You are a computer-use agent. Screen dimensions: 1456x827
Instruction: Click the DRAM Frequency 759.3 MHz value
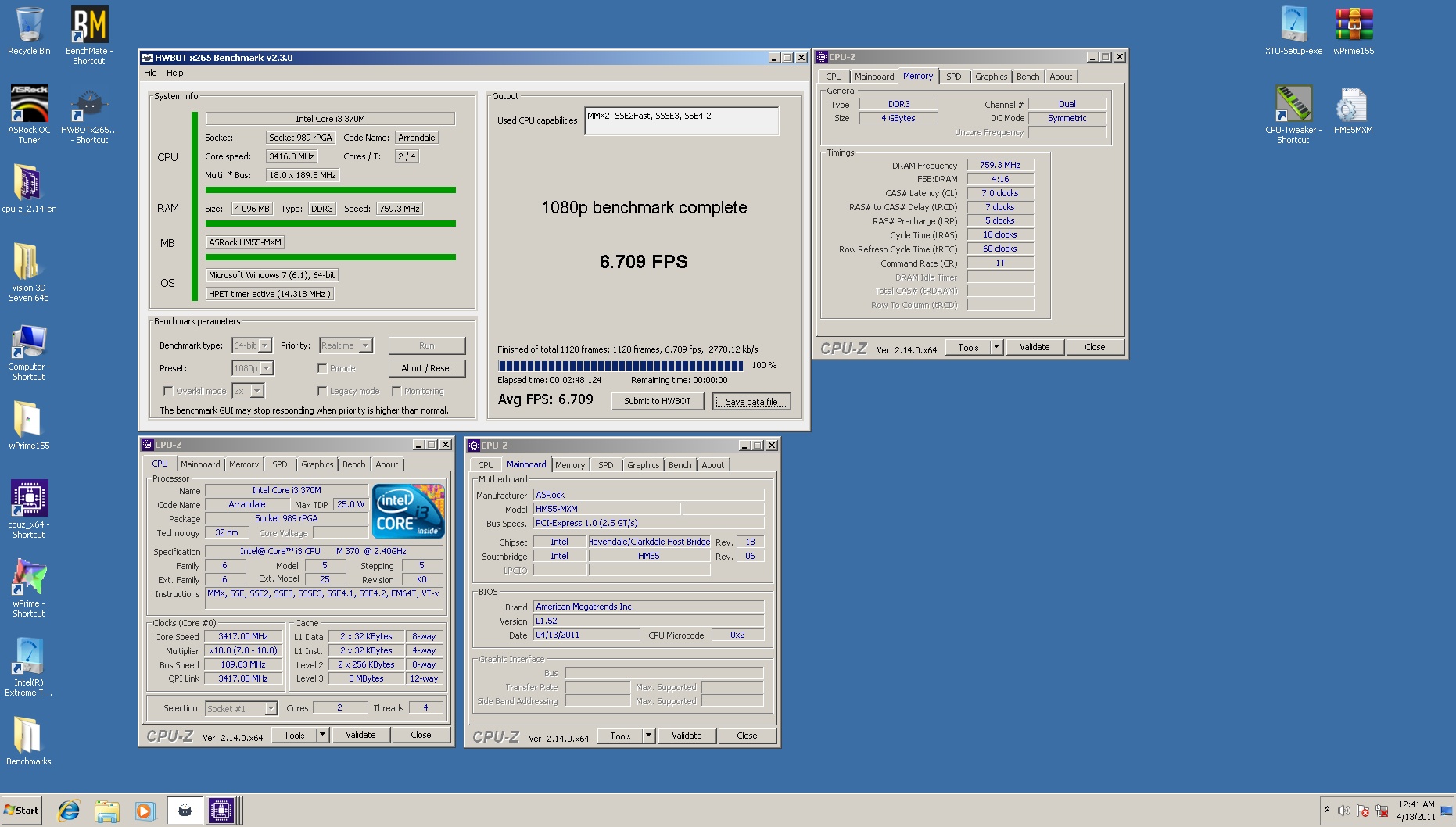coord(1000,165)
